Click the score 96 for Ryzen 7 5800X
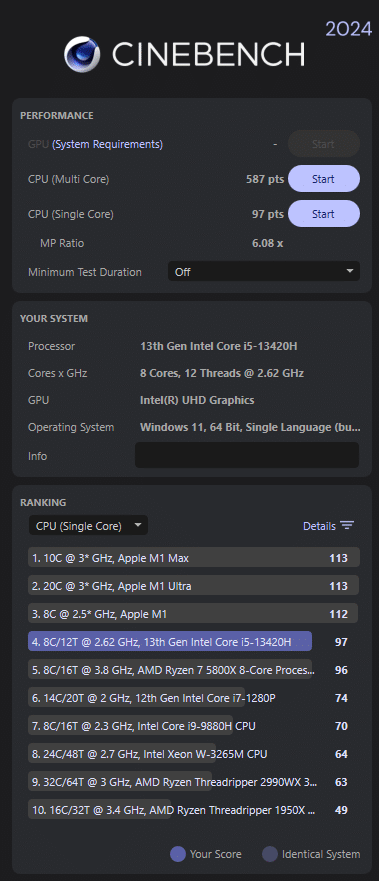Image resolution: width=379 pixels, height=881 pixels. (x=341, y=670)
